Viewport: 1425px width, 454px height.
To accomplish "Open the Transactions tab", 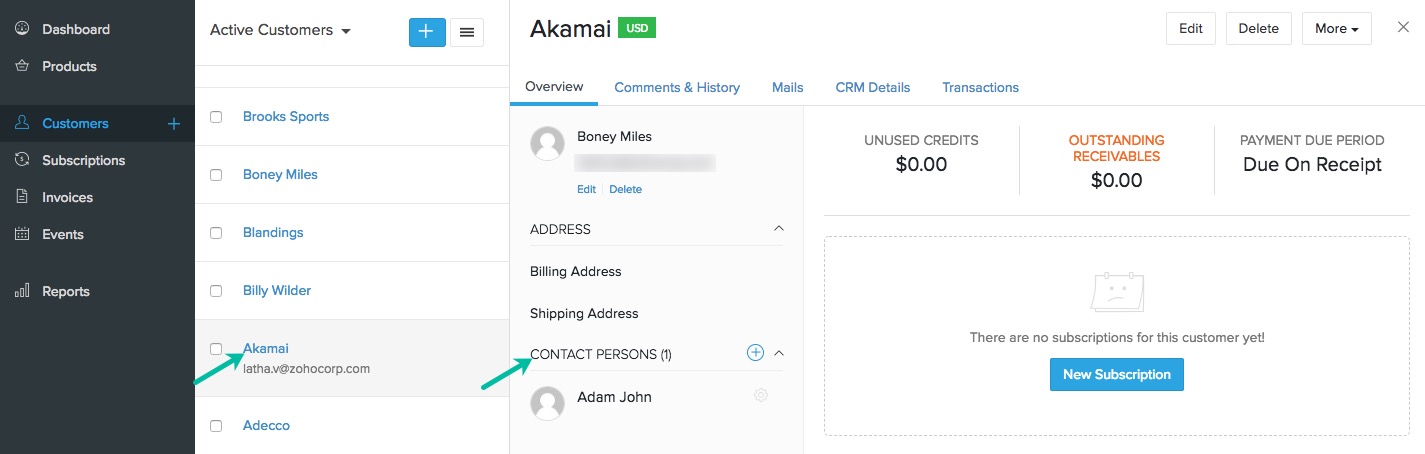I will point(980,87).
